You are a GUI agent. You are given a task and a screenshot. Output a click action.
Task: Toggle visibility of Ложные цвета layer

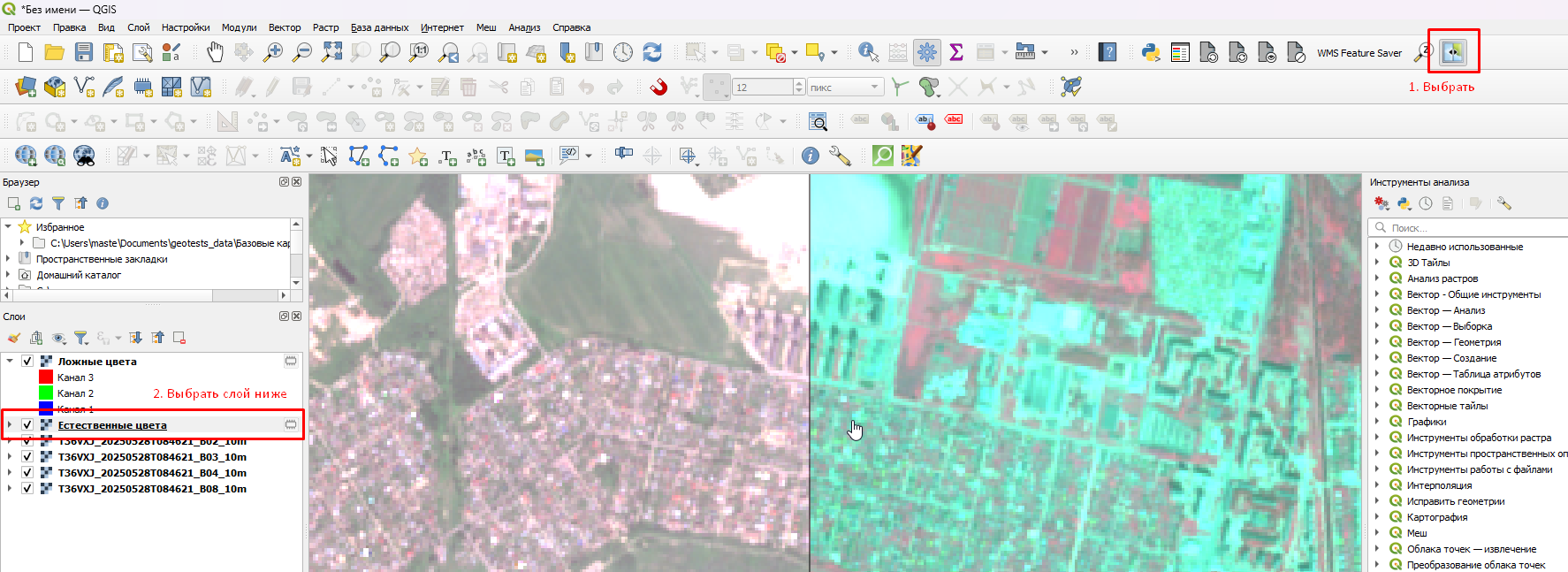(27, 362)
